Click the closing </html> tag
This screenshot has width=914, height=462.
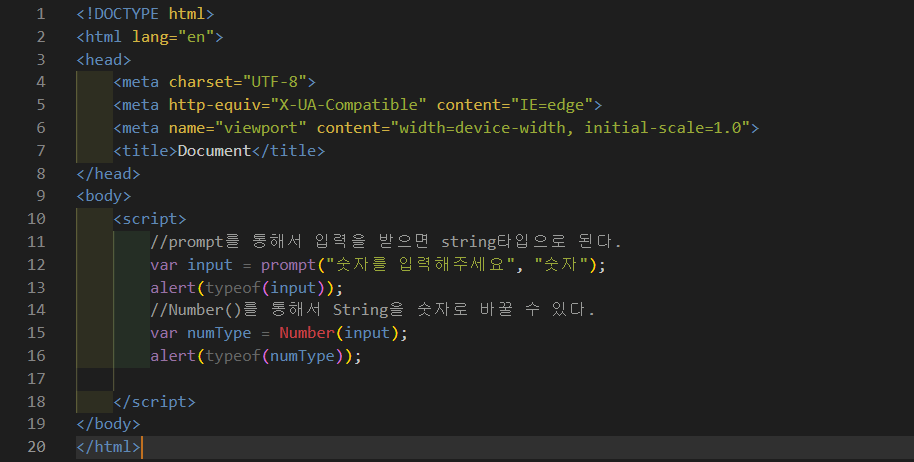pyautogui.click(x=108, y=447)
